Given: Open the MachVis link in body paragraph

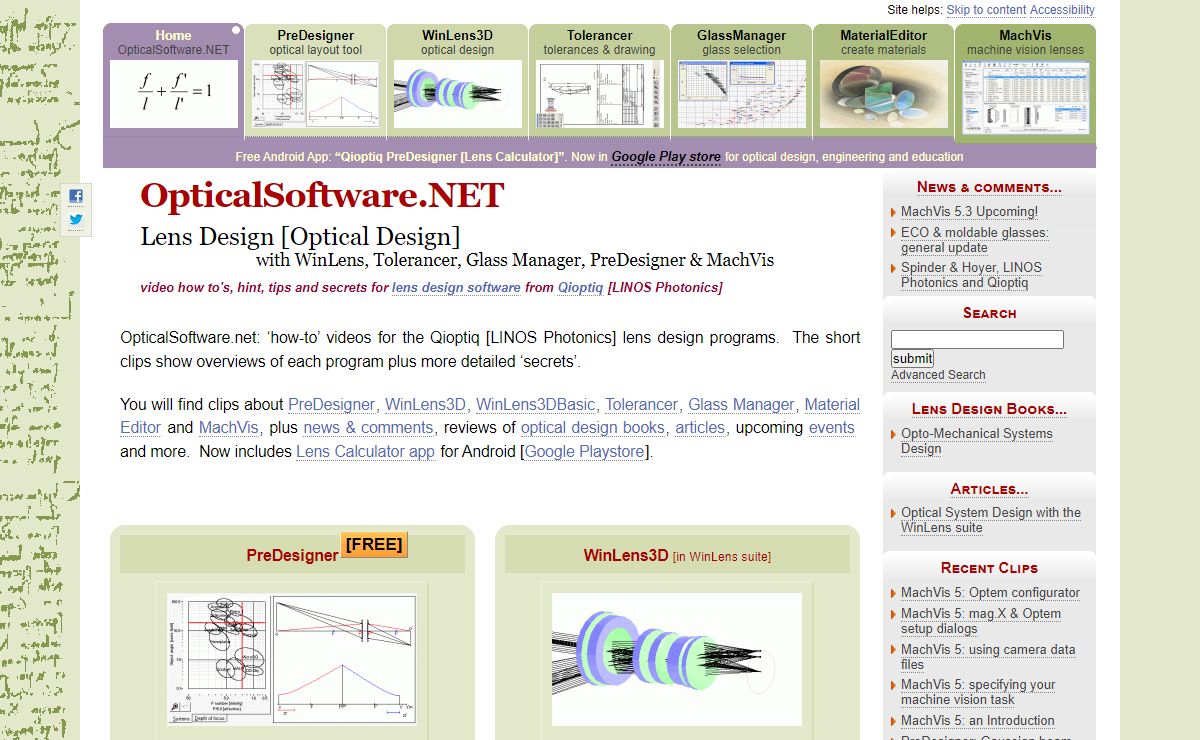Looking at the screenshot, I should [x=229, y=427].
